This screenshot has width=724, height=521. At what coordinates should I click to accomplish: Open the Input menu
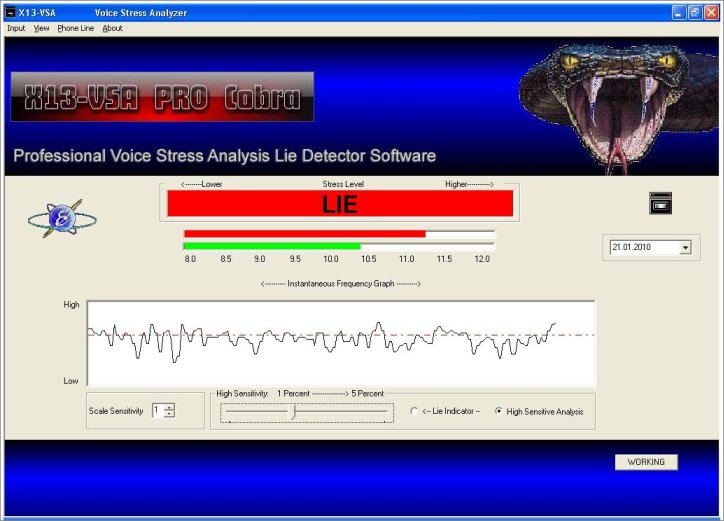click(x=16, y=28)
